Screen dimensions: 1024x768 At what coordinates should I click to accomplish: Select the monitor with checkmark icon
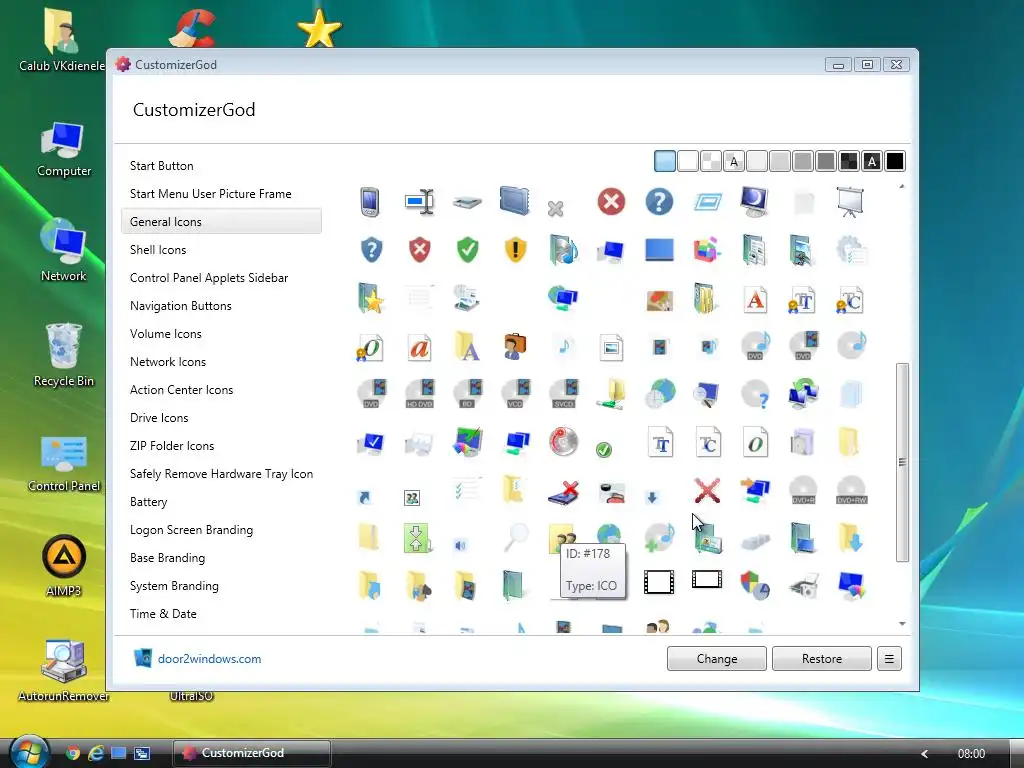click(371, 443)
